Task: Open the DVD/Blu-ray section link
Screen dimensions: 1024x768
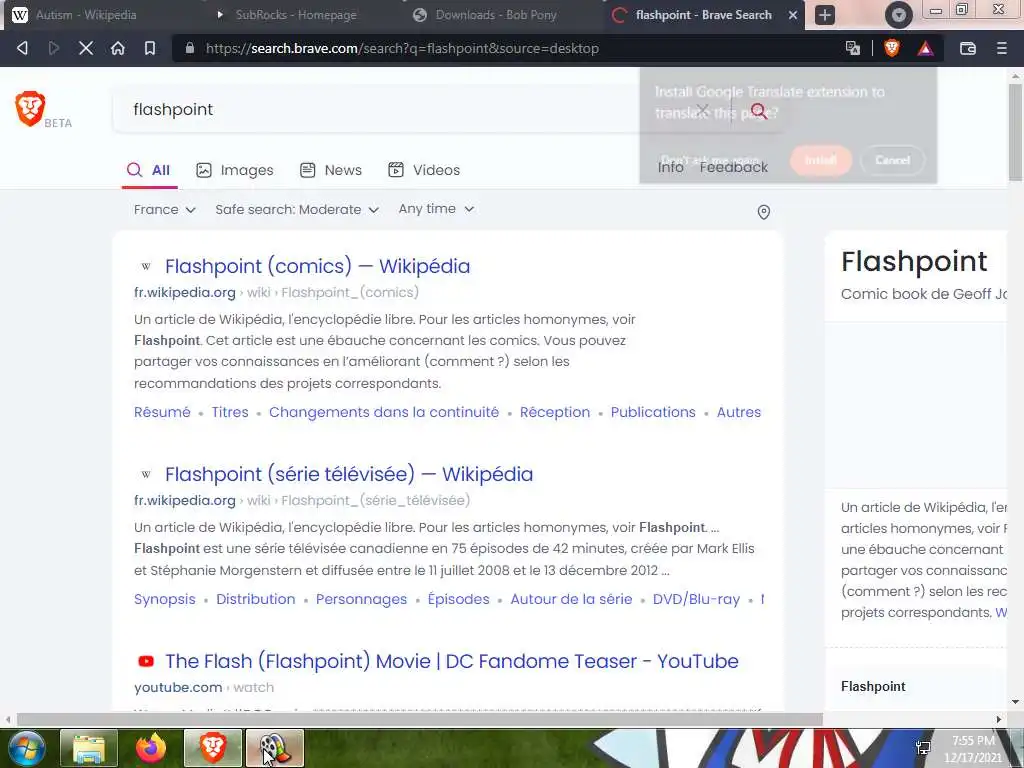Action: point(696,600)
